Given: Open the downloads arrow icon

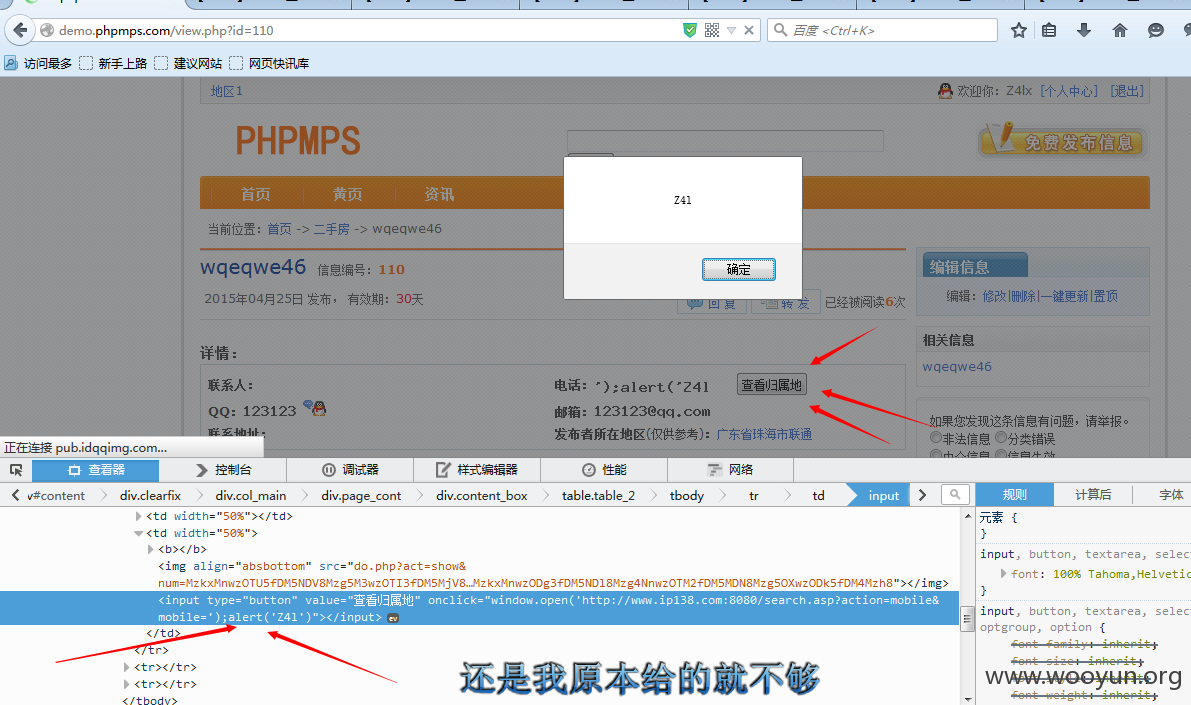Looking at the screenshot, I should pyautogui.click(x=1084, y=30).
